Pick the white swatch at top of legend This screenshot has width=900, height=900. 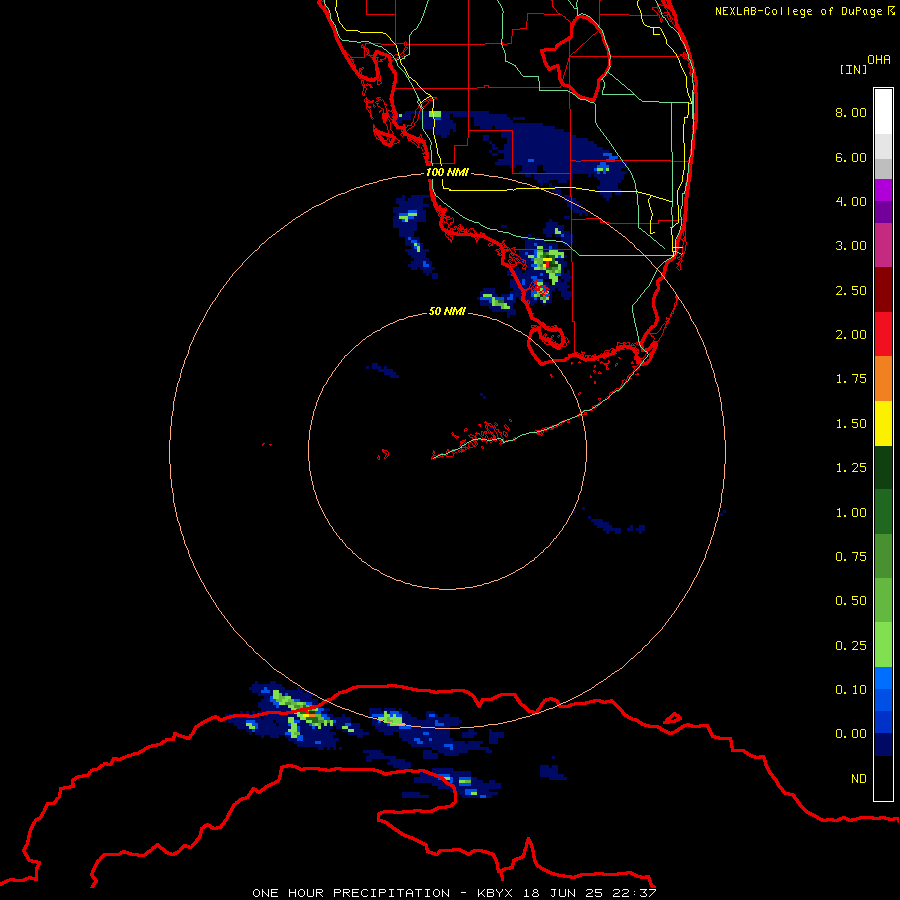tap(883, 112)
